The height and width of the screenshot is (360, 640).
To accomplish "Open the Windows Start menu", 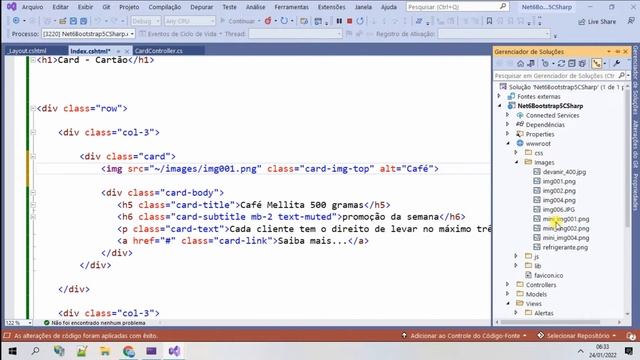I will pyautogui.click(x=13, y=351).
